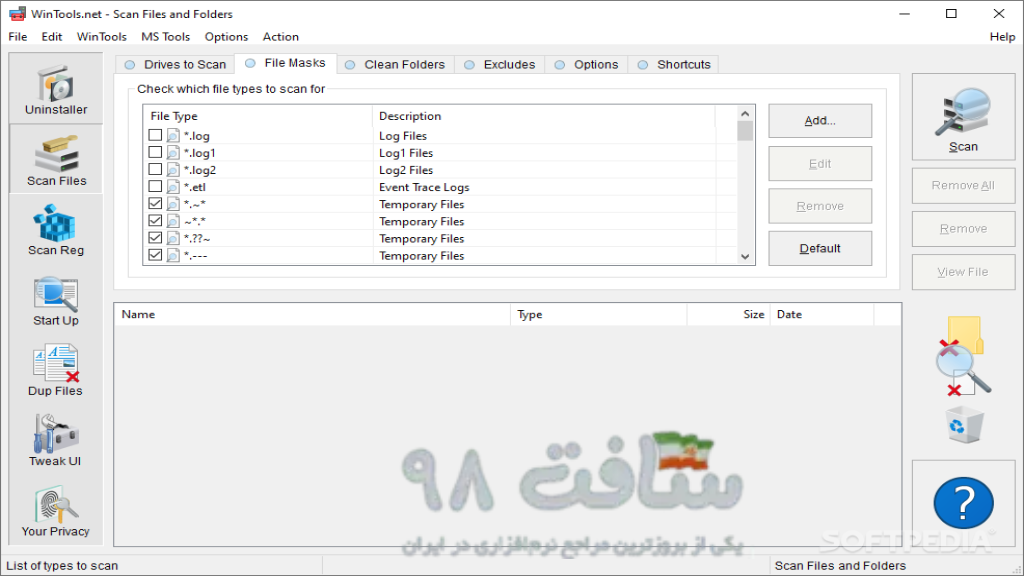Sort by Description column header
The width and height of the screenshot is (1024, 576).
click(x=544, y=116)
